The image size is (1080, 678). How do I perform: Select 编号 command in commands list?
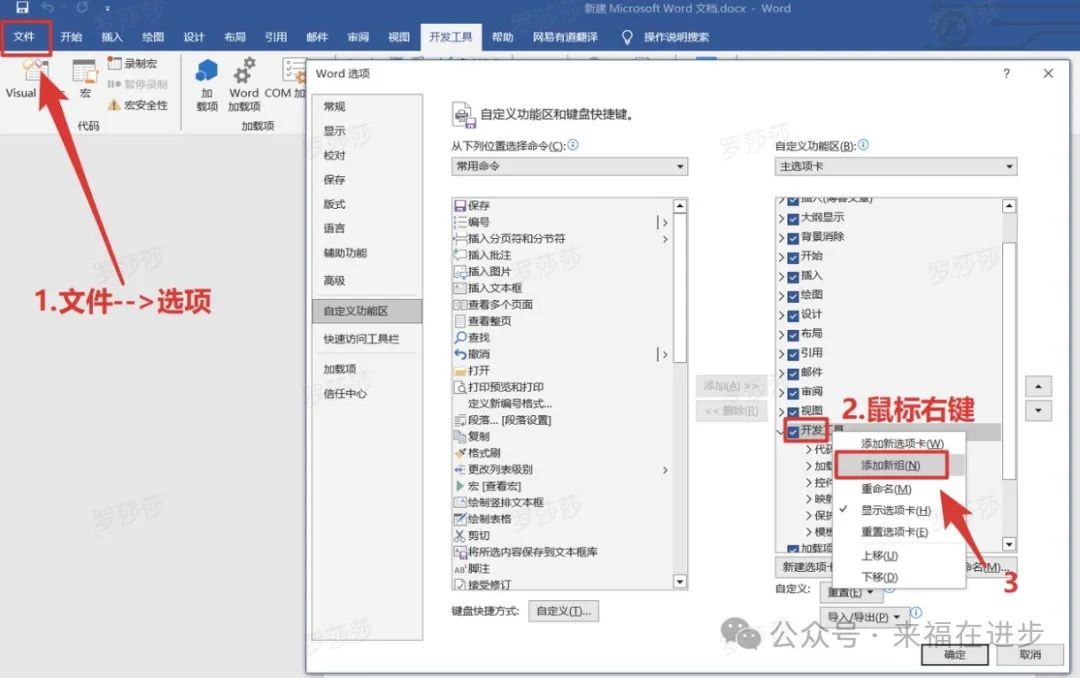pyautogui.click(x=472, y=222)
